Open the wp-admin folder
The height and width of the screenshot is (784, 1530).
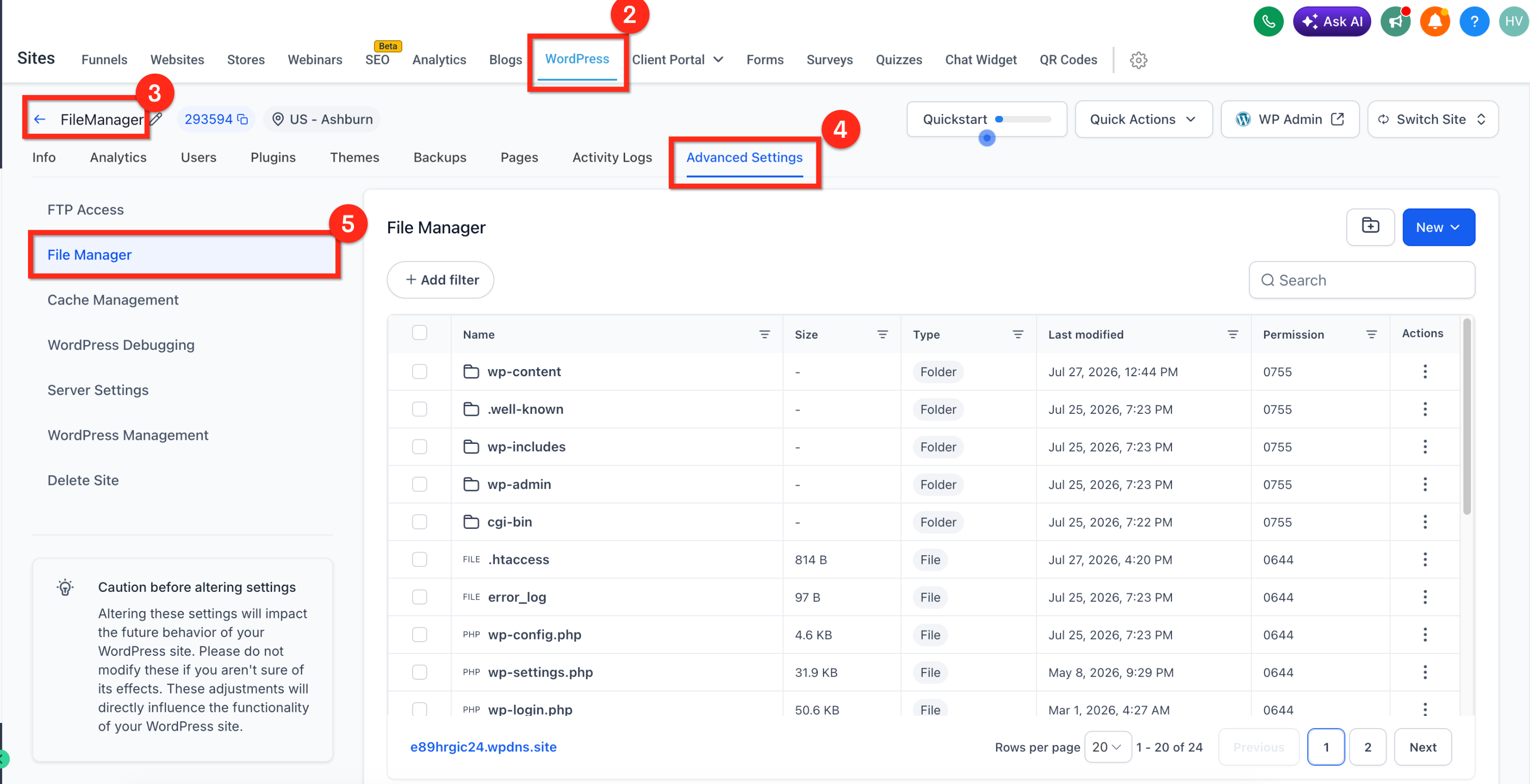pos(519,485)
